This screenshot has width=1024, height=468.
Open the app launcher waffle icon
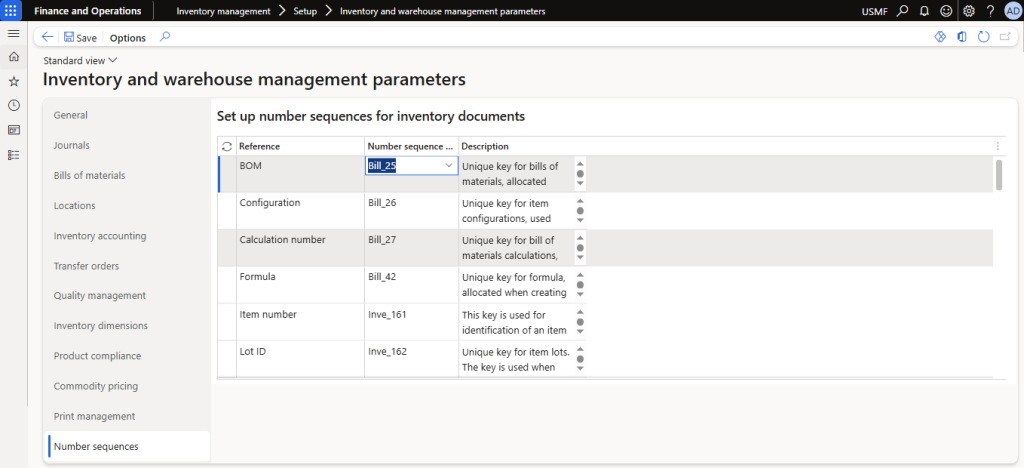13,11
